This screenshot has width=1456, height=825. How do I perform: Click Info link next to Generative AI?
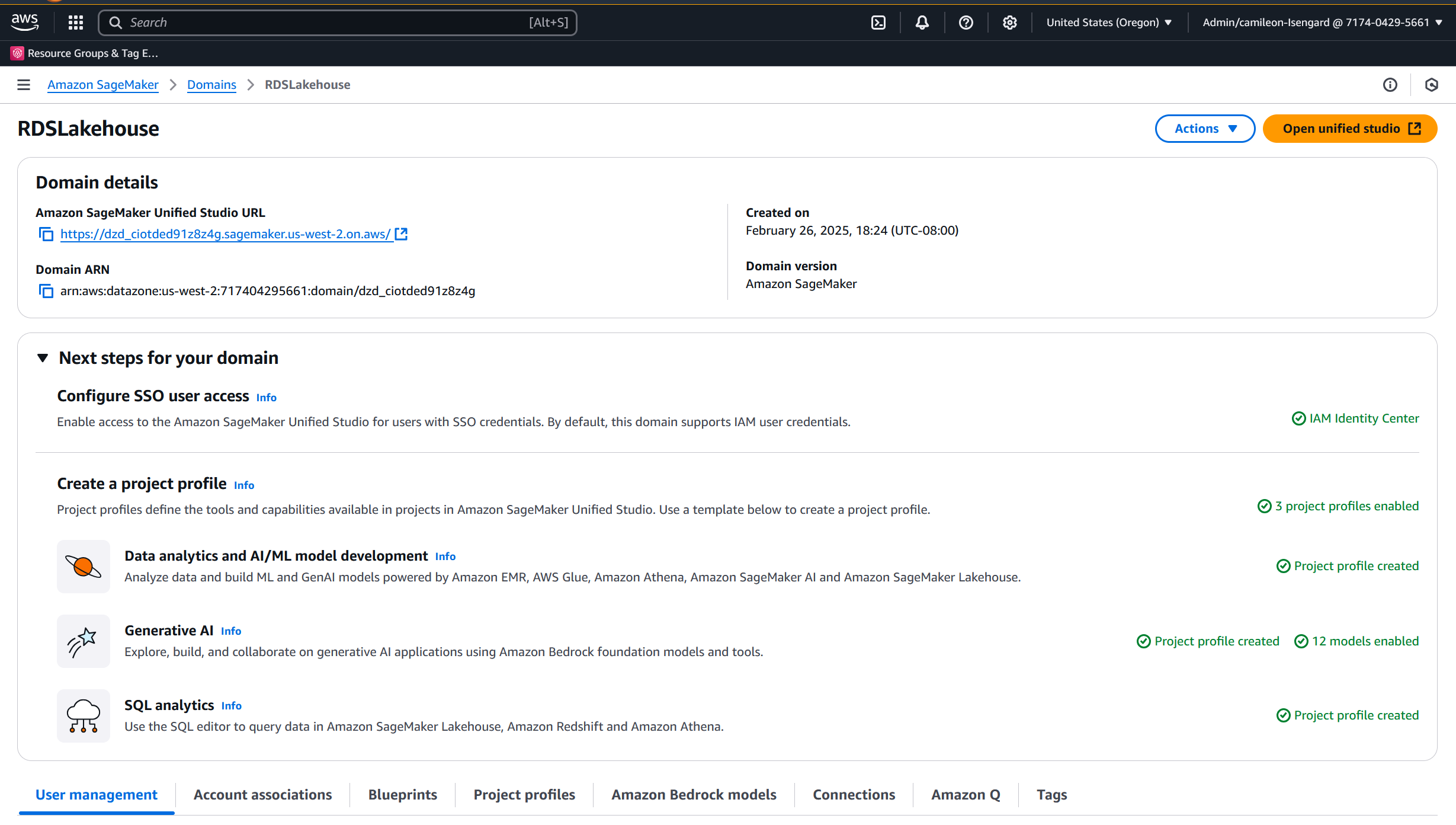231,631
